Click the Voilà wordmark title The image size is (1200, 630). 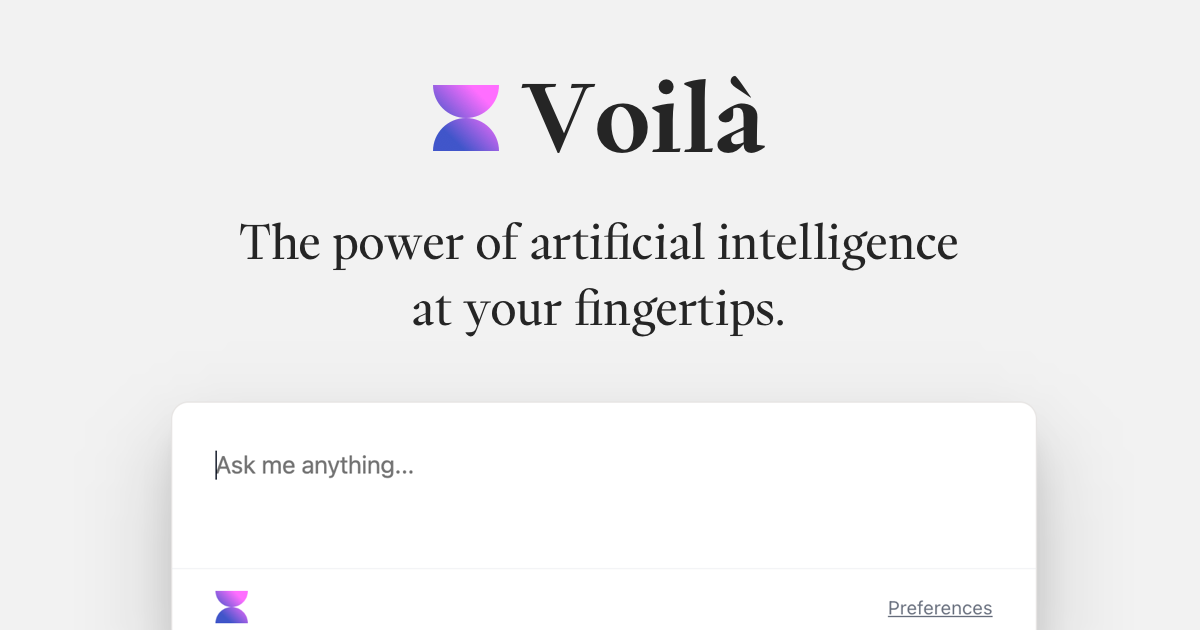pos(643,117)
